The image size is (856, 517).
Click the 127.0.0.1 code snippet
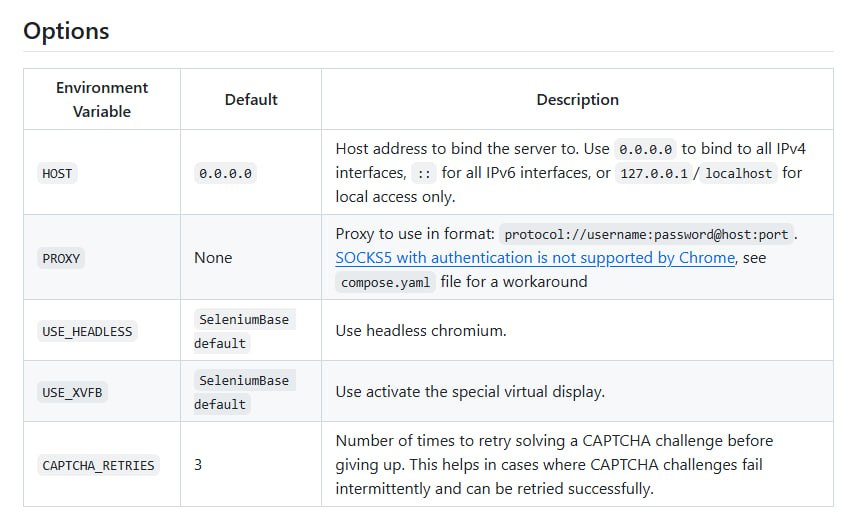654,174
